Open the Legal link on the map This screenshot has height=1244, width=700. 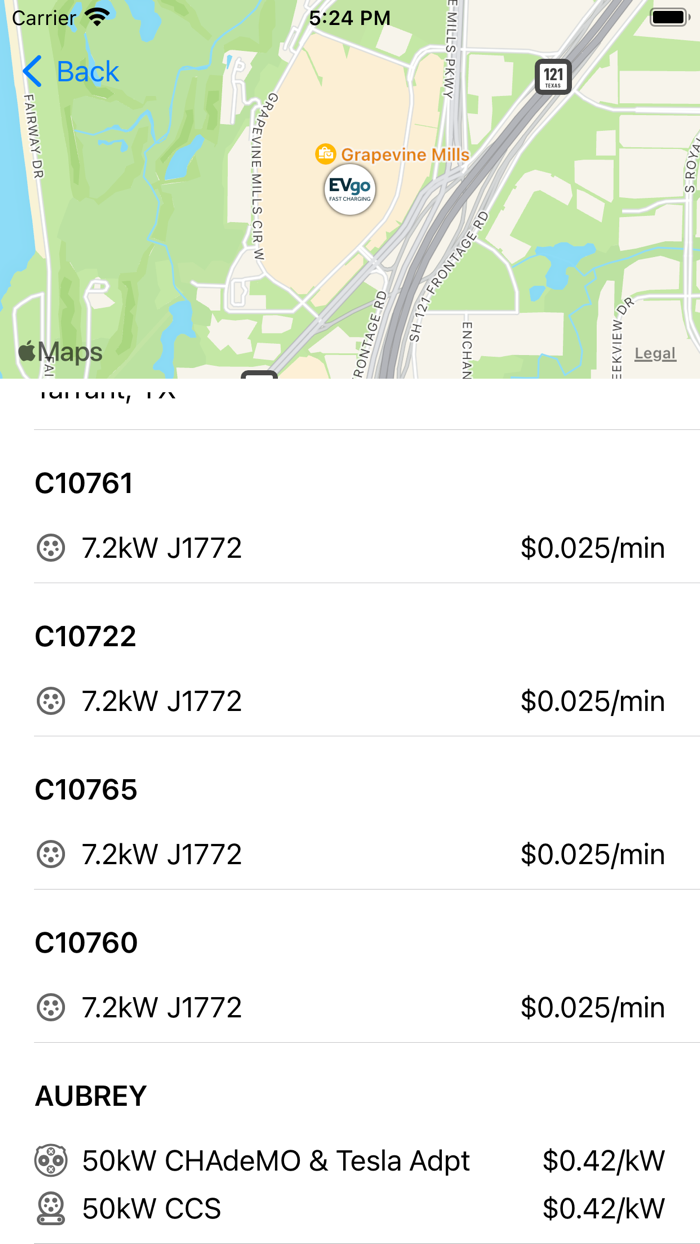pyautogui.click(x=655, y=353)
